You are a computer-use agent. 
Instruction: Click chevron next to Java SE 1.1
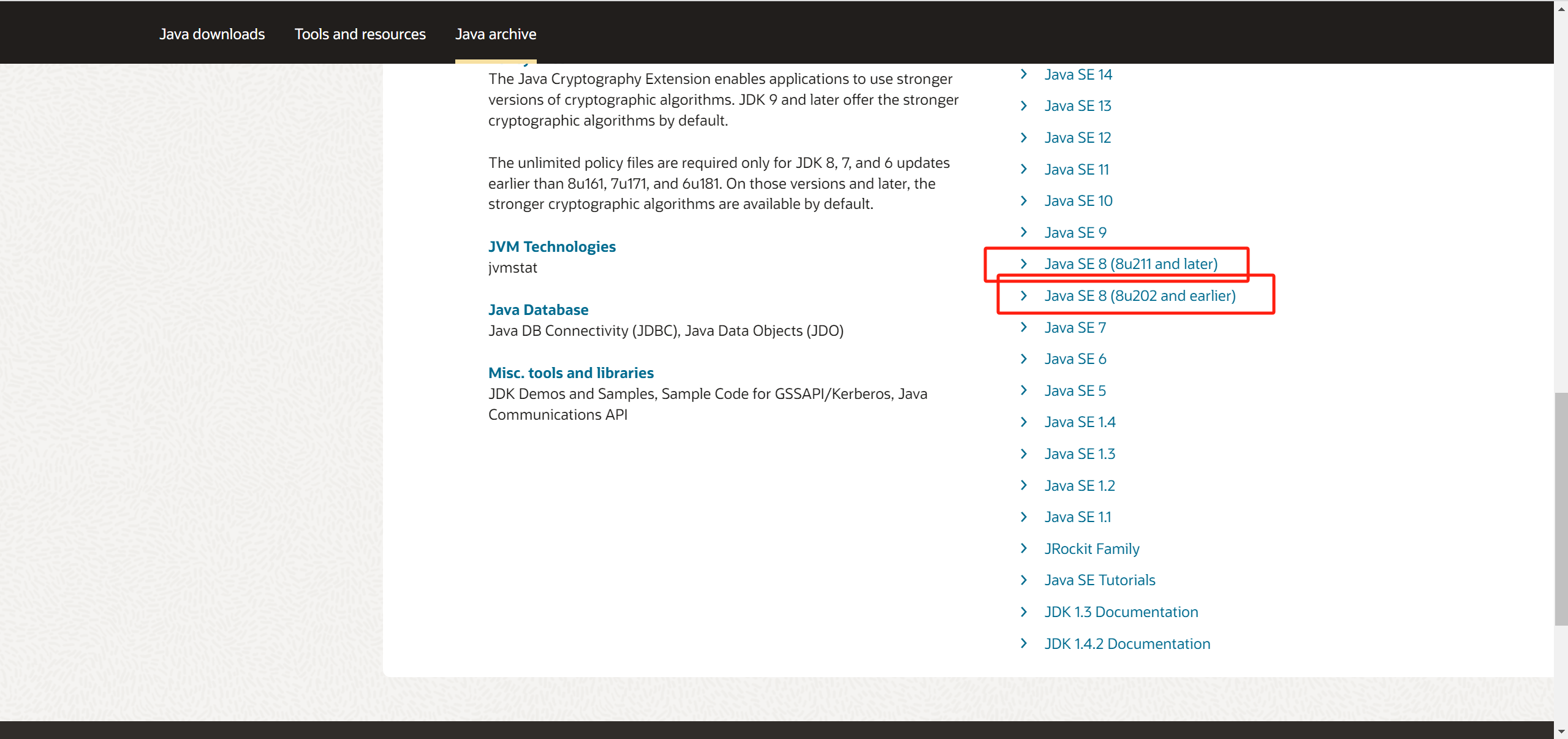pyautogui.click(x=1023, y=517)
